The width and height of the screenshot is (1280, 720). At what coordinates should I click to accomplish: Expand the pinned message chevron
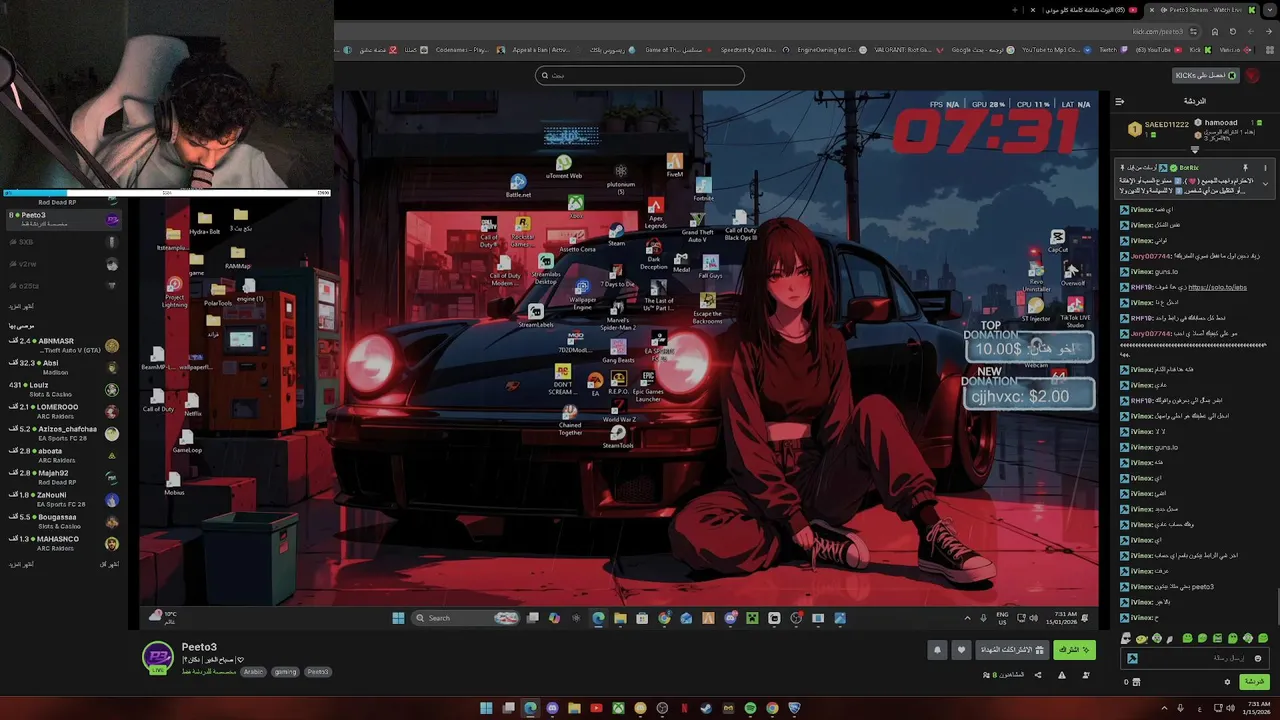pyautogui.click(x=1265, y=183)
